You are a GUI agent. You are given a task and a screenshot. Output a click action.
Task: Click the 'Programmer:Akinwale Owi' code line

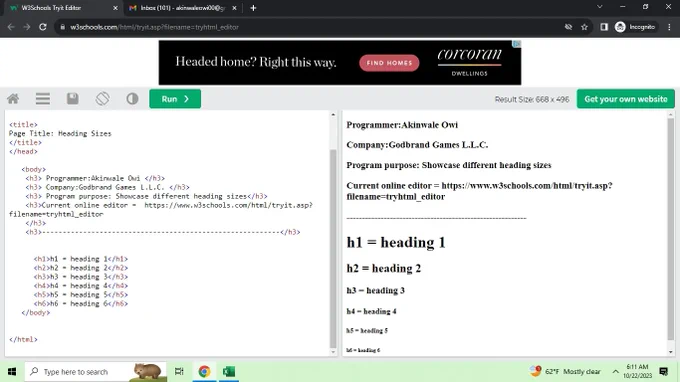point(95,178)
